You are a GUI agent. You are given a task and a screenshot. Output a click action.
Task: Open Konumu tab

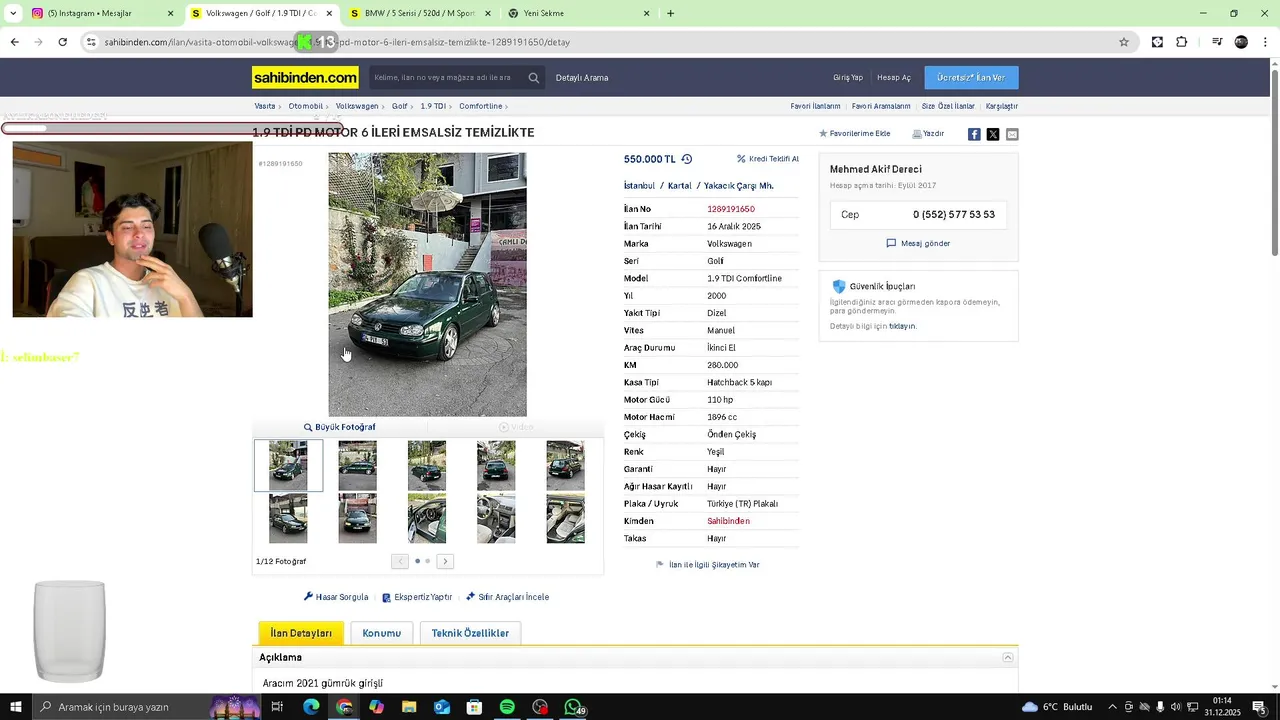(x=381, y=633)
